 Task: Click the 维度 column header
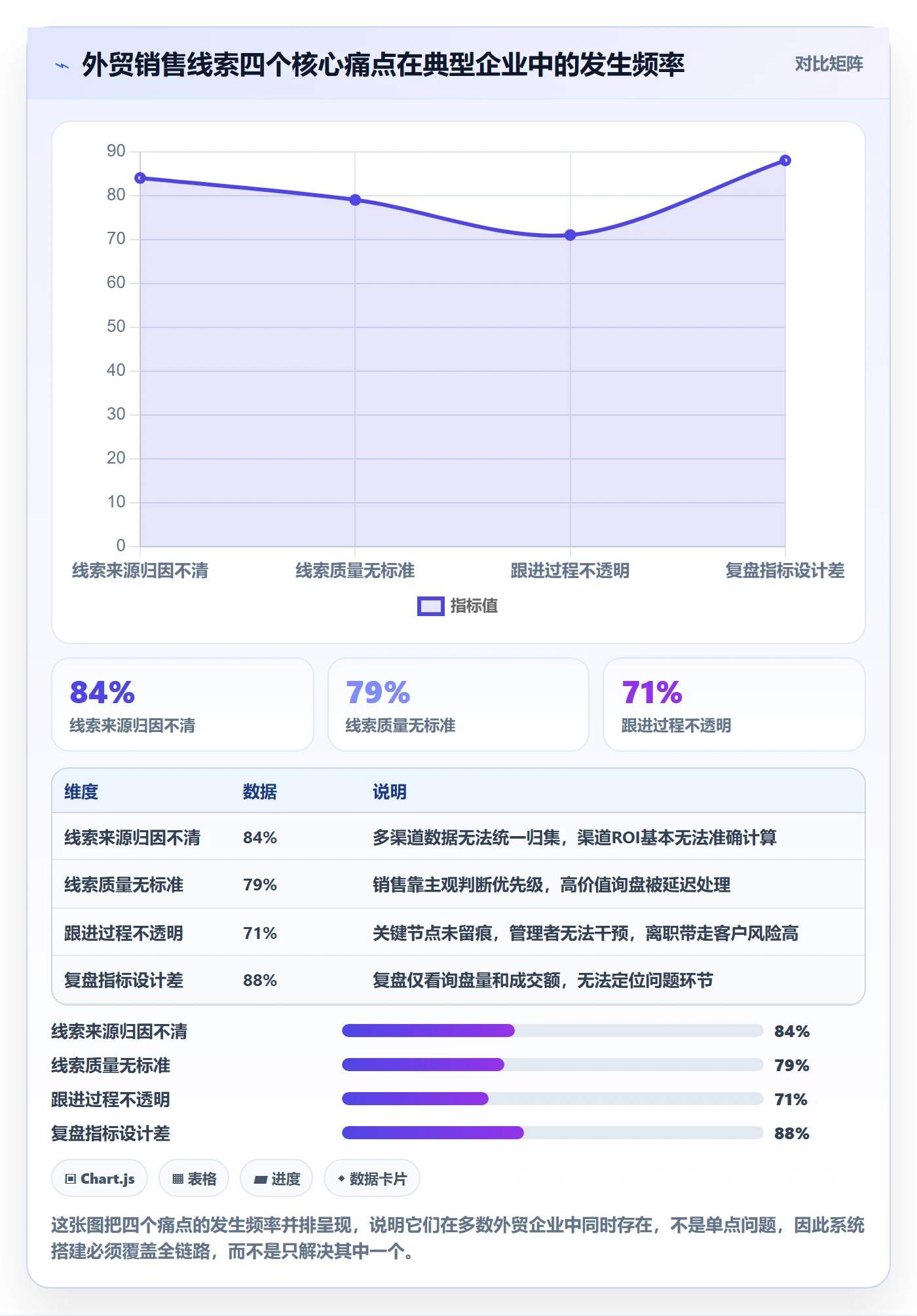click(x=81, y=792)
